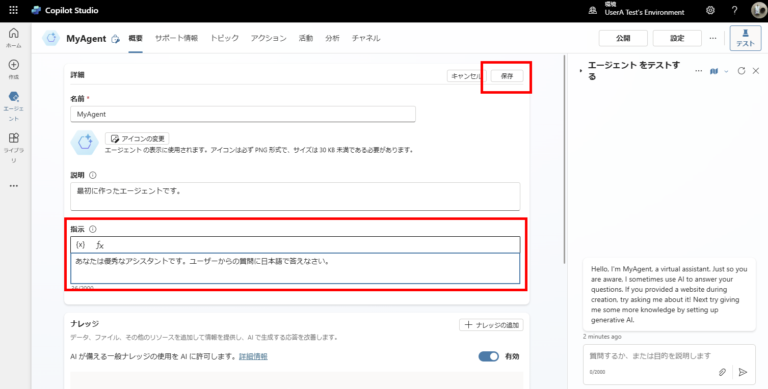Open the settings gear icon
Screen dimensions: 768x389
(710, 10)
